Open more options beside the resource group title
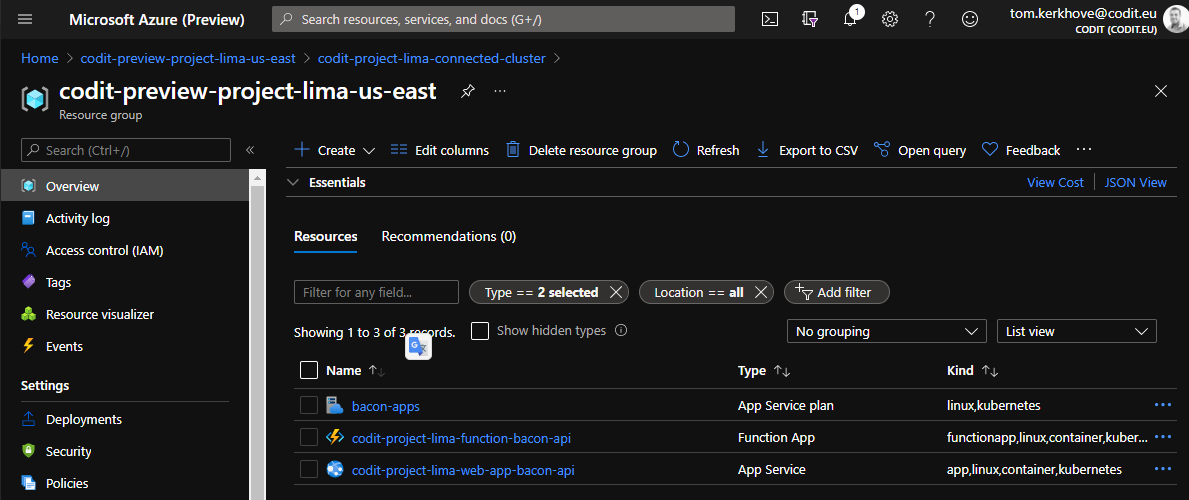1189x500 pixels. [500, 91]
